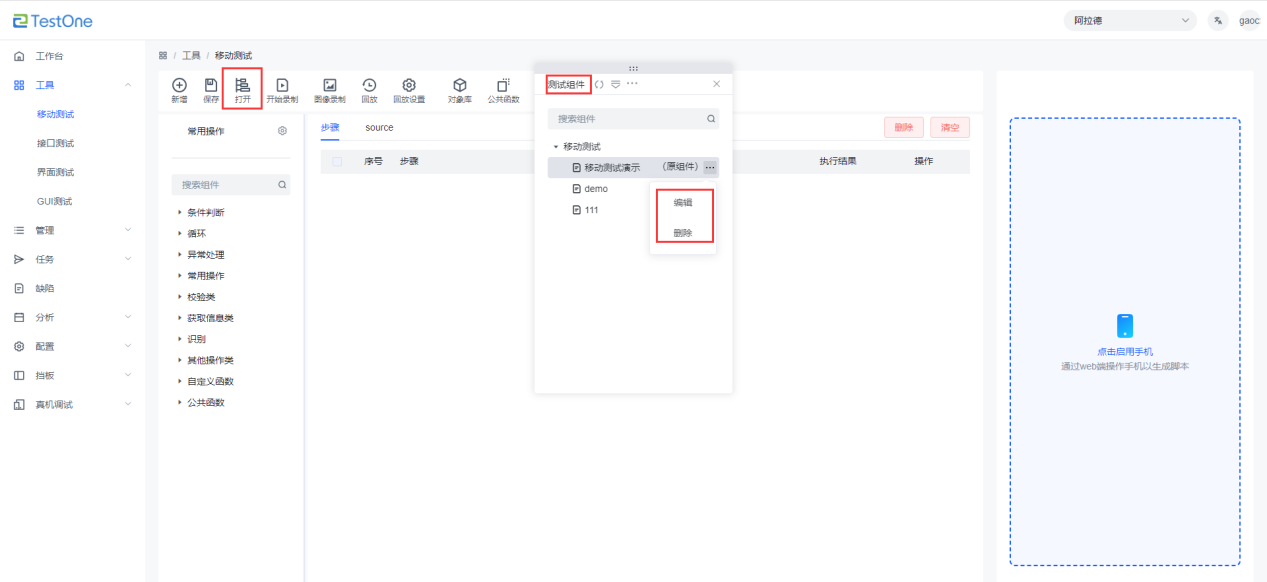The image size is (1267, 582).
Task: Open the 对象库 object library icon
Action: click(460, 87)
